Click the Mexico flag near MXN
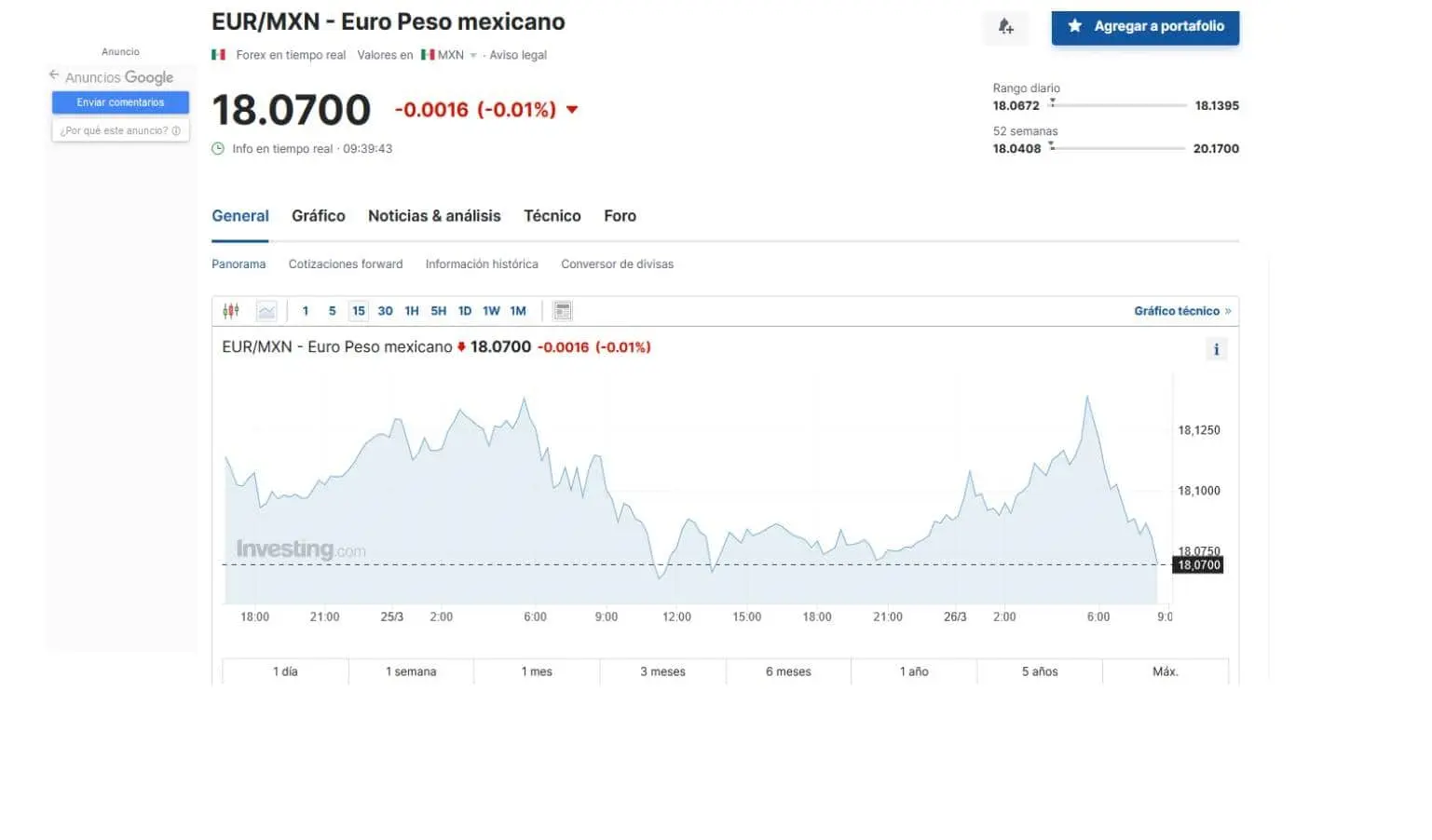 [428, 55]
